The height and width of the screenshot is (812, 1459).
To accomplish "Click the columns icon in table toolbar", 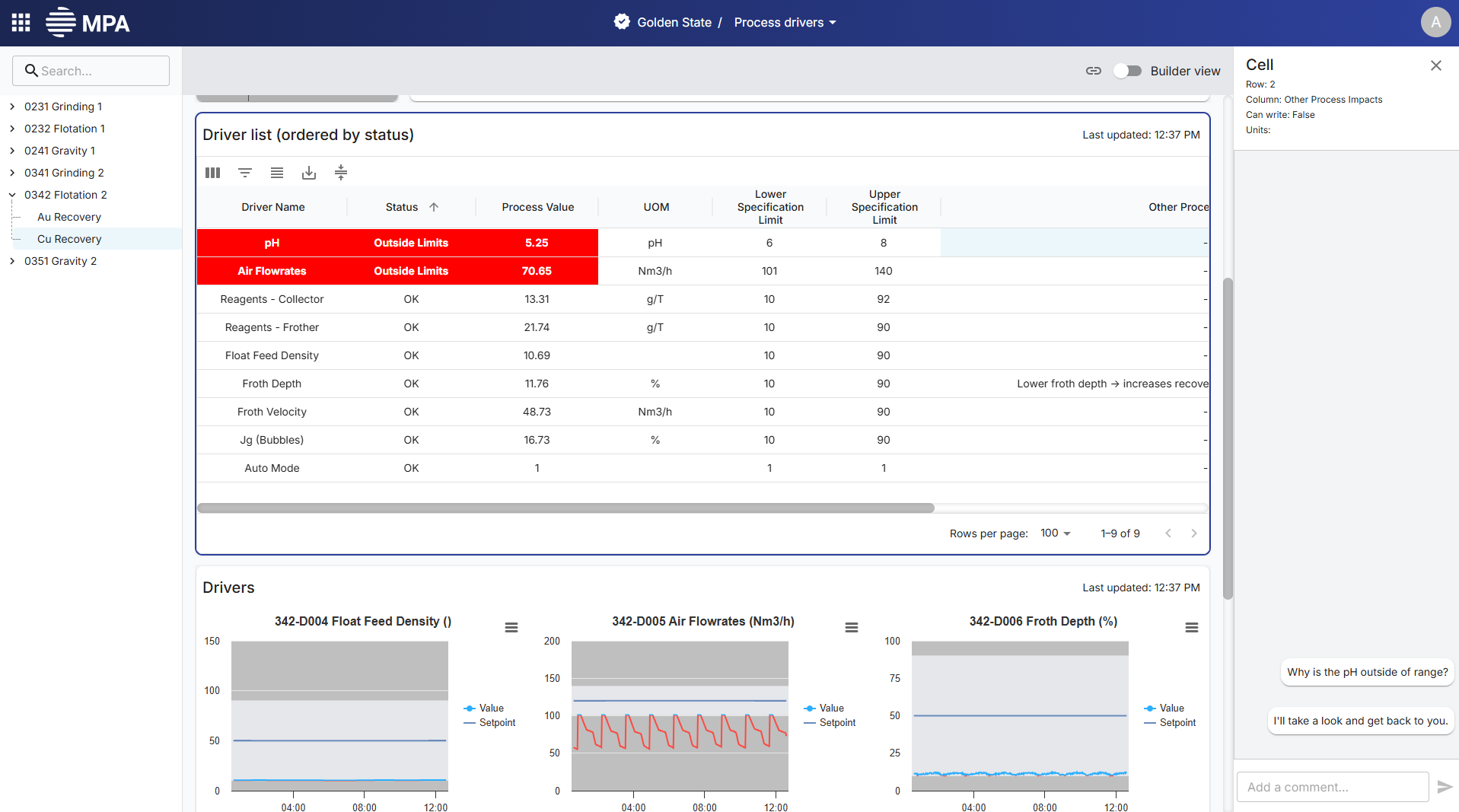I will pos(213,173).
